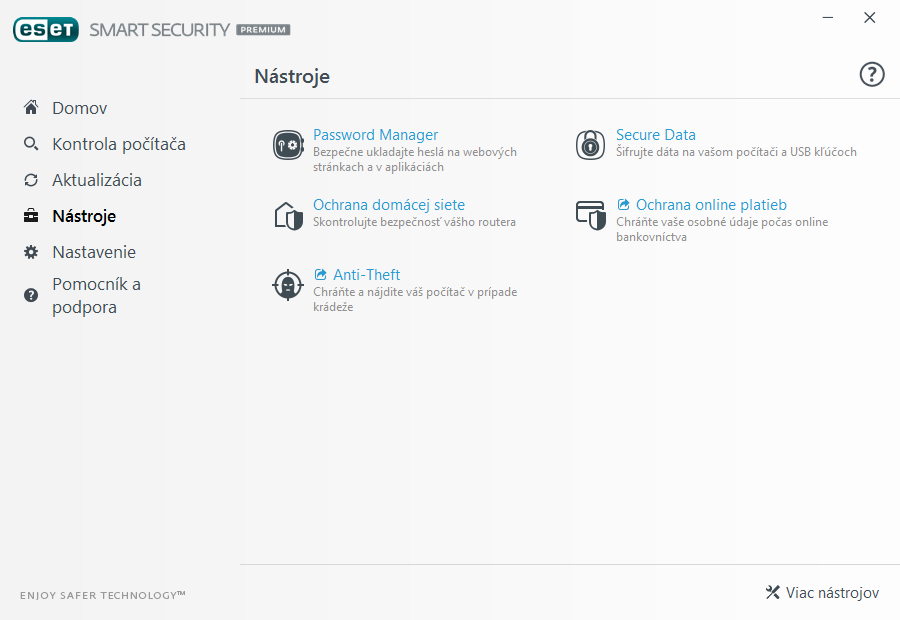Open Pomocník a podpora page
Image resolution: width=900 pixels, height=620 pixels.
[x=96, y=296]
